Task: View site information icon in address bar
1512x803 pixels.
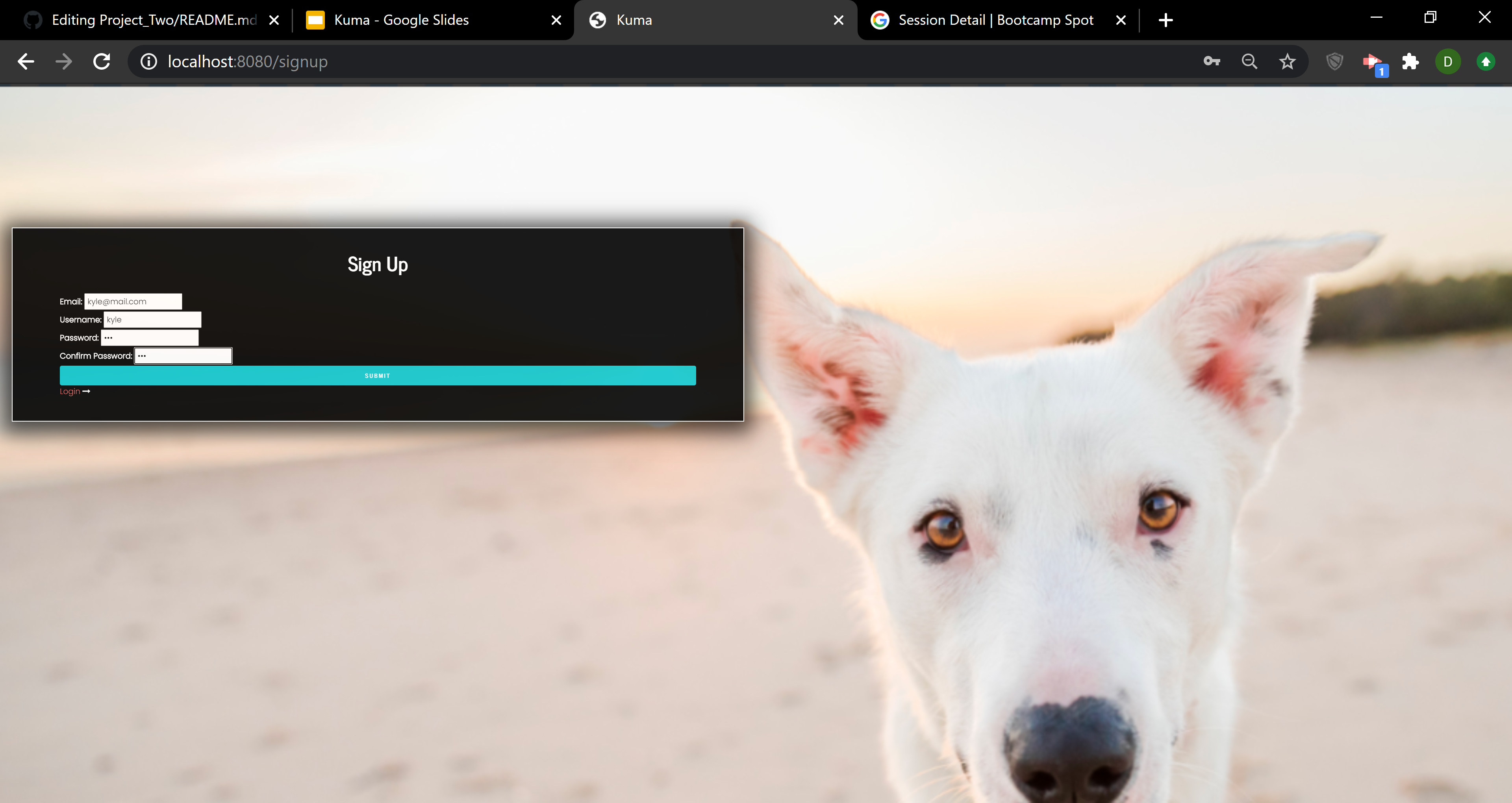Action: [149, 62]
